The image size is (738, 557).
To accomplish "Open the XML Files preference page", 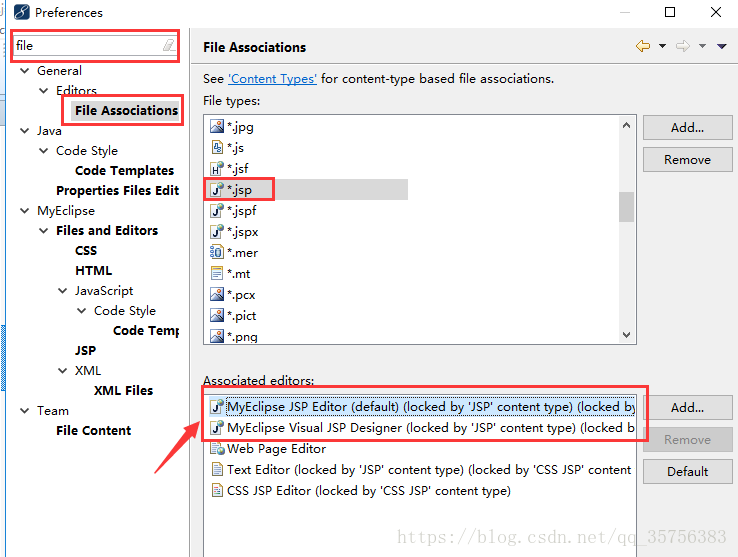I will (123, 390).
